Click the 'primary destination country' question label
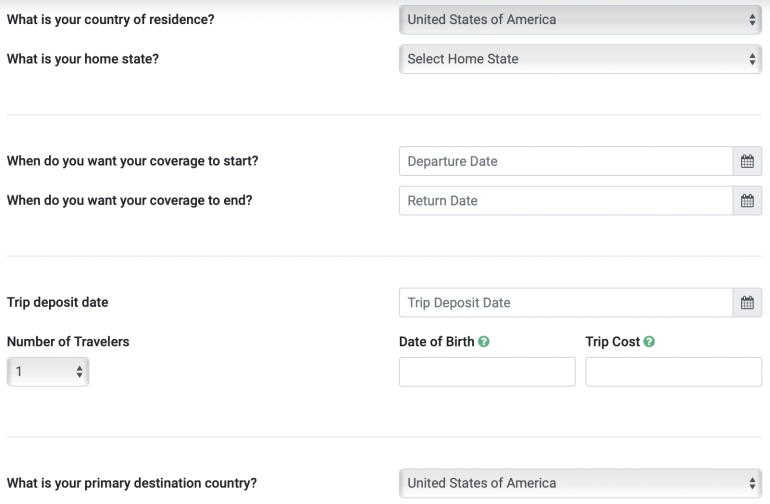The width and height of the screenshot is (770, 504). [131, 483]
